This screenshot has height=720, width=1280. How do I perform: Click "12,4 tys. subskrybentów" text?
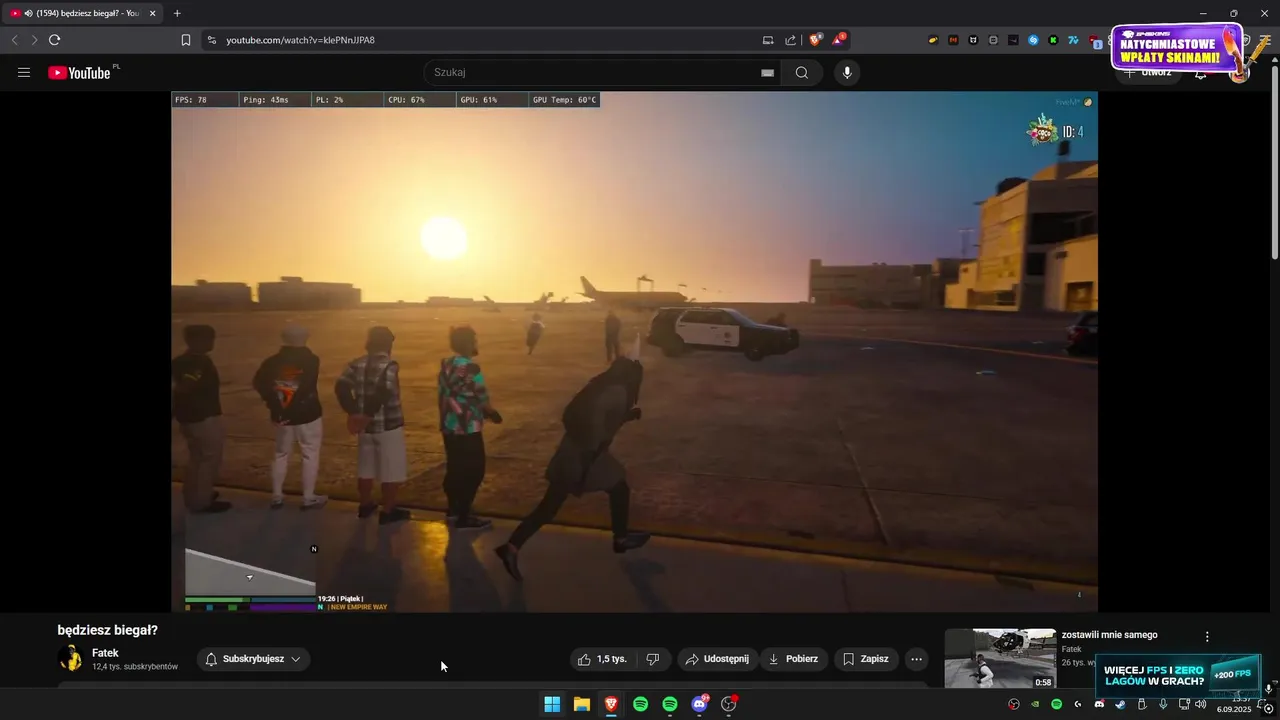(x=135, y=666)
